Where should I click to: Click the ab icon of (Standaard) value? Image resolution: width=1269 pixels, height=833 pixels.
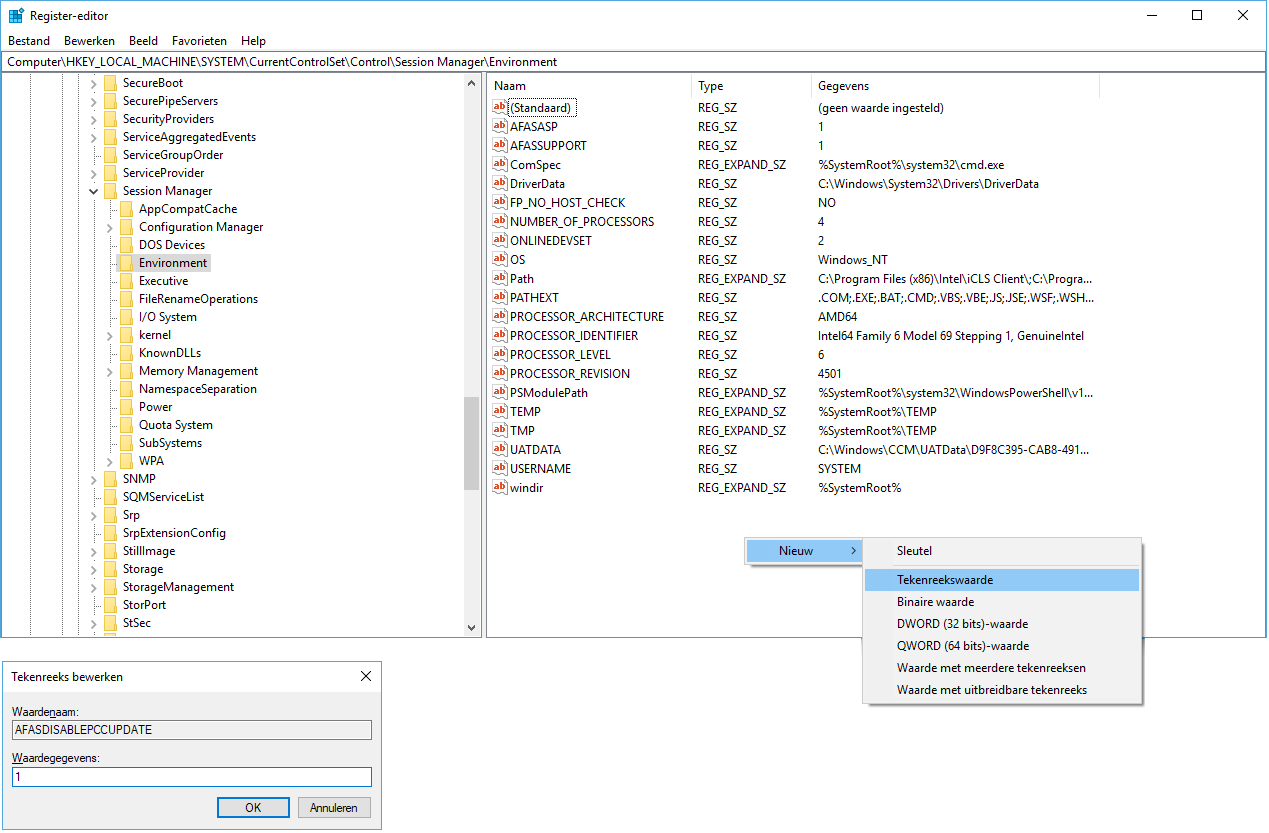(x=501, y=107)
